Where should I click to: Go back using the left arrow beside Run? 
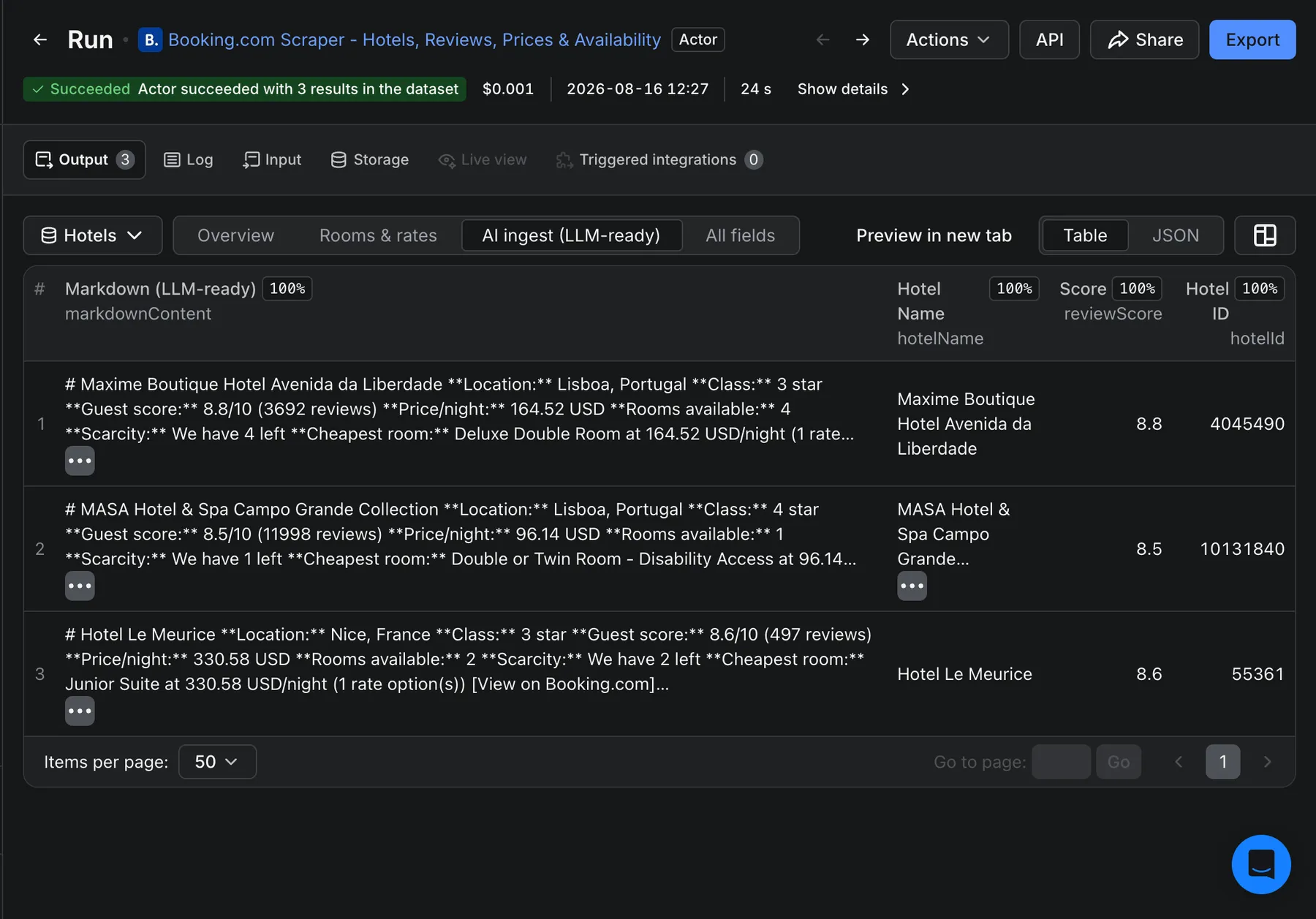click(x=40, y=39)
